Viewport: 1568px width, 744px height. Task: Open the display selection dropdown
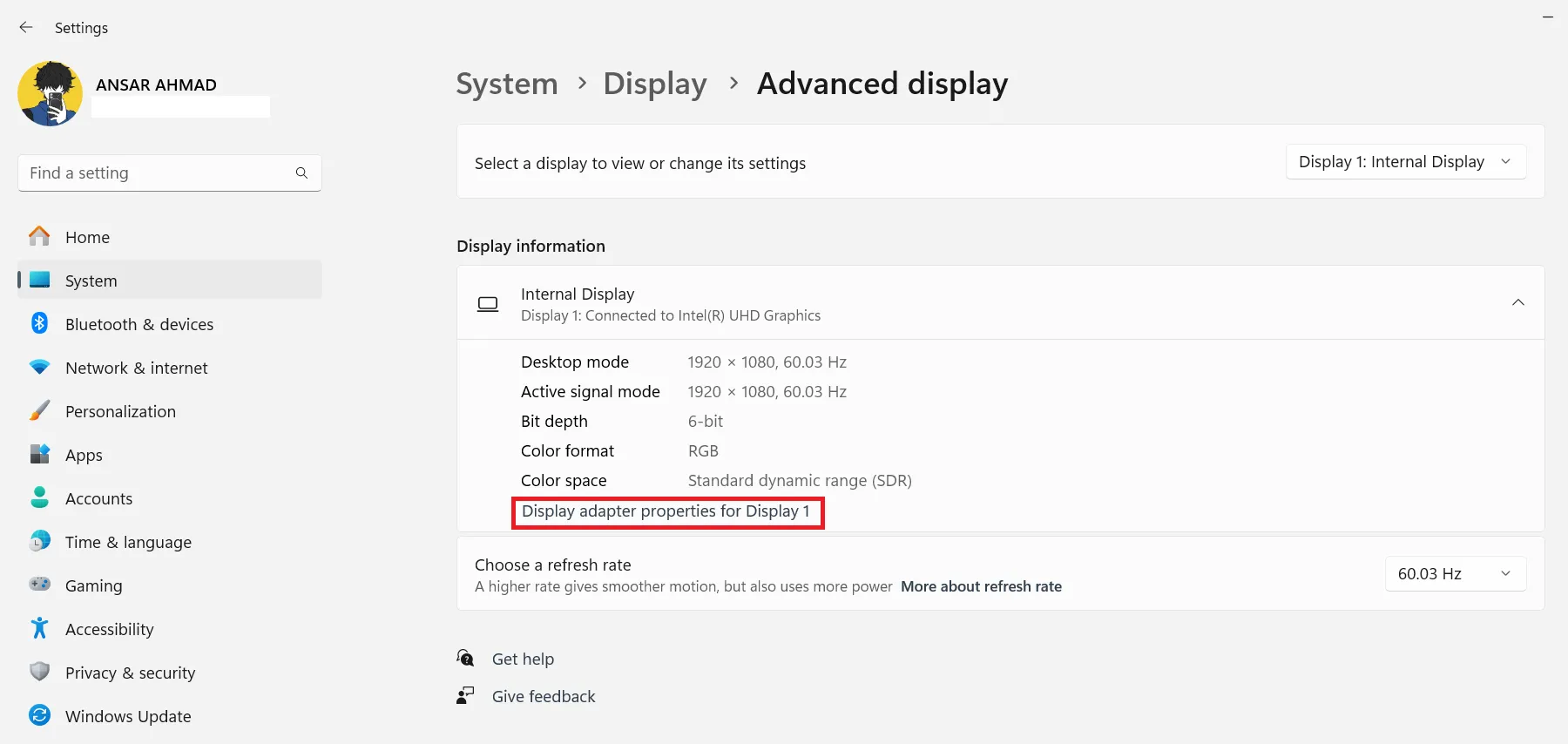pos(1405,162)
